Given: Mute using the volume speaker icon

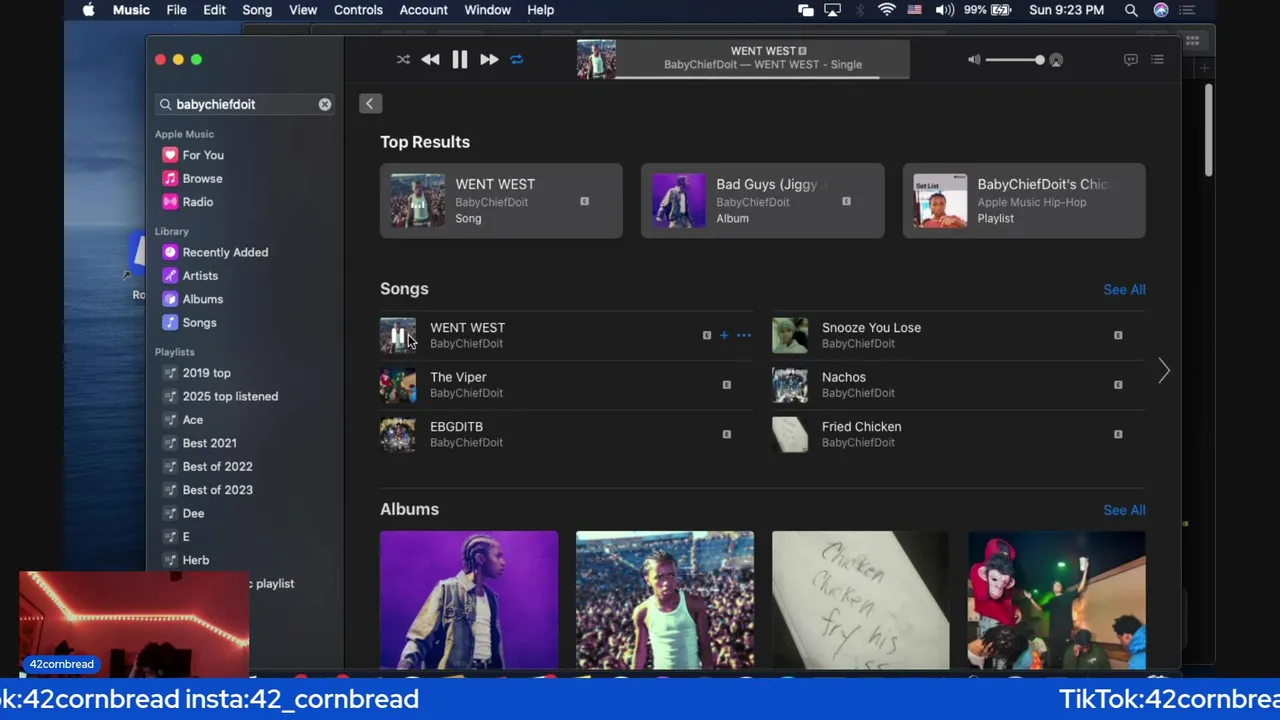Looking at the screenshot, I should pyautogui.click(x=974, y=60).
